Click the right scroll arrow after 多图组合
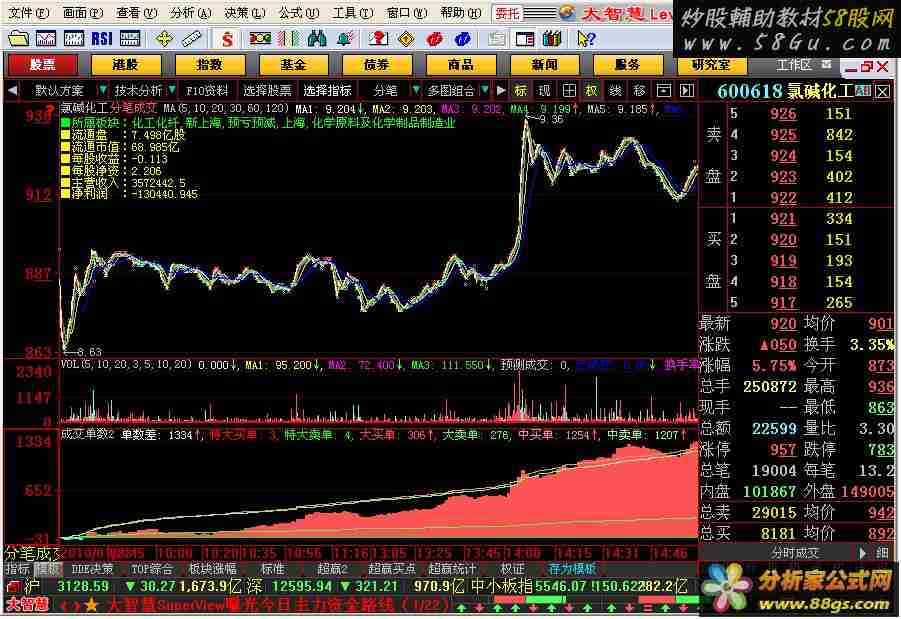 coord(501,90)
